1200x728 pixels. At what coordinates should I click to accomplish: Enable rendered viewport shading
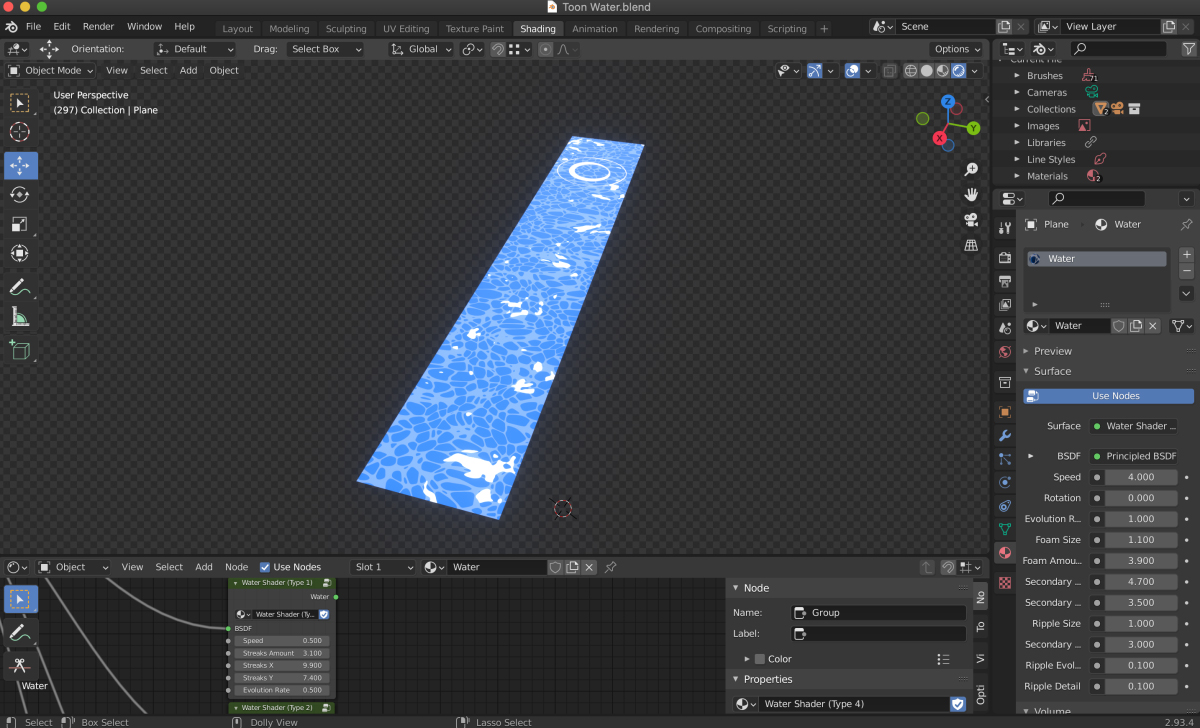(958, 71)
